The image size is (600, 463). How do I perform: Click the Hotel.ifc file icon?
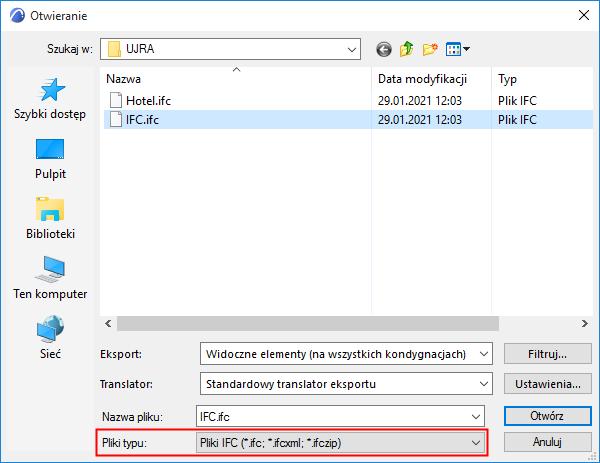pyautogui.click(x=116, y=100)
